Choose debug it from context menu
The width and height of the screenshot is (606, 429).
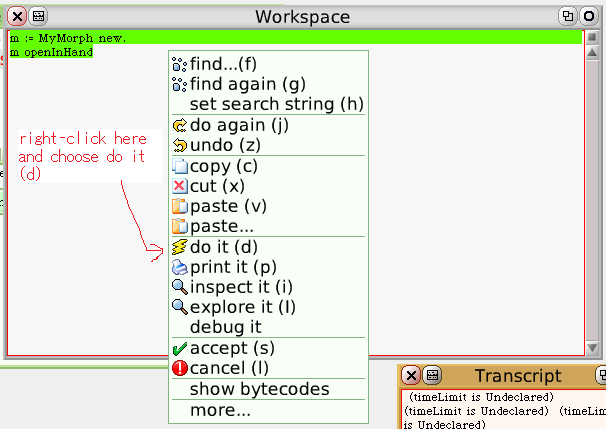click(226, 327)
